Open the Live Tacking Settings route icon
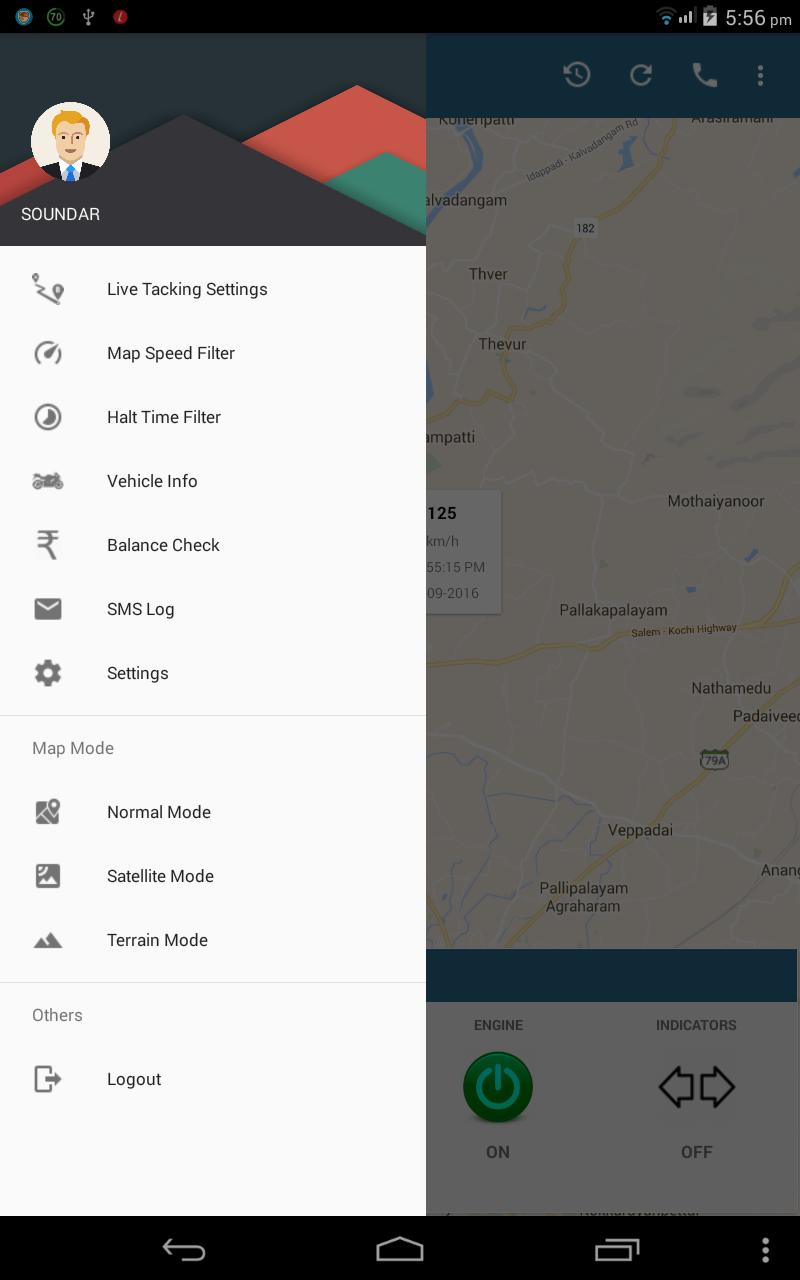 click(x=48, y=289)
